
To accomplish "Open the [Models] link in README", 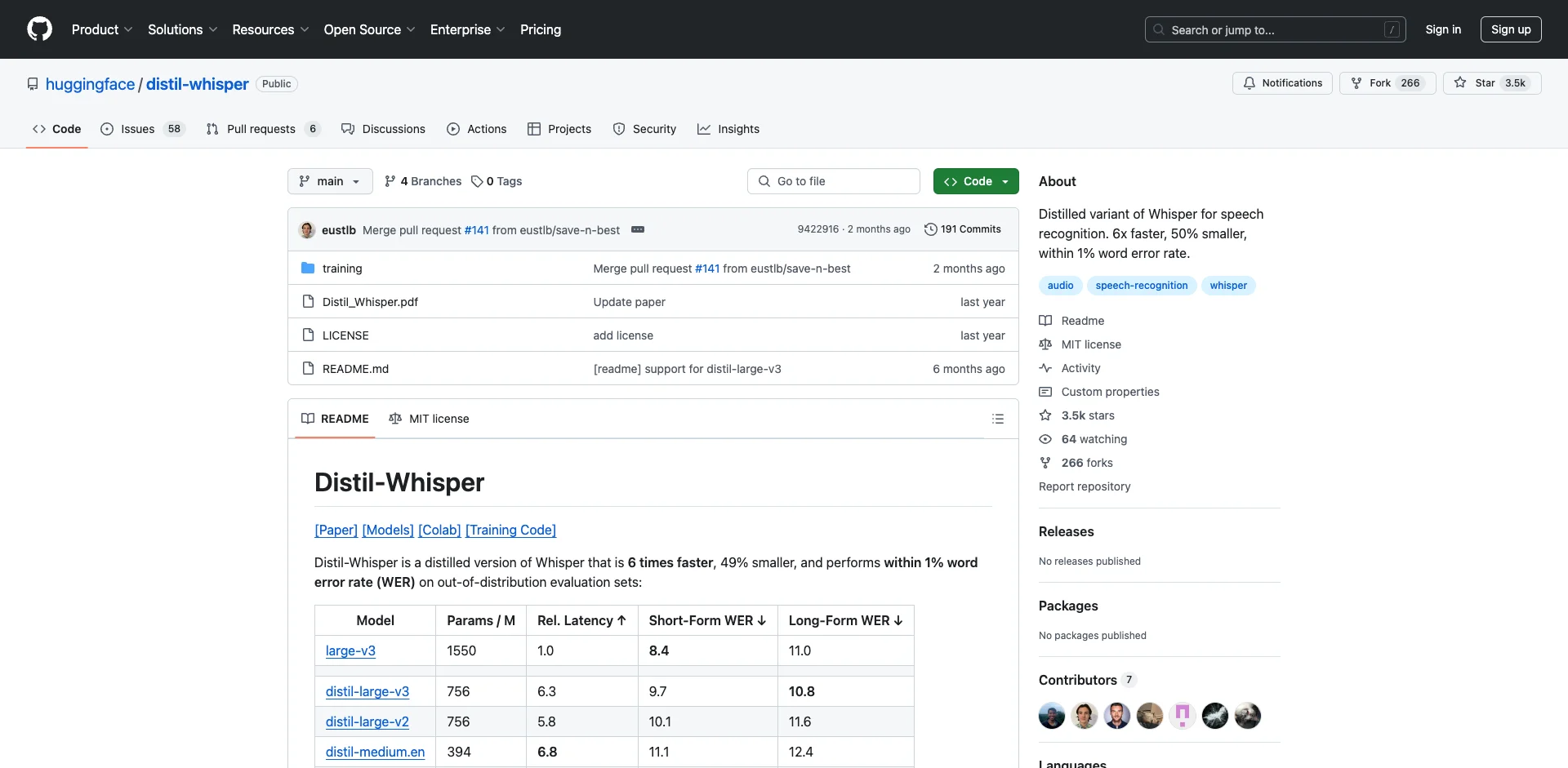I will click(388, 530).
